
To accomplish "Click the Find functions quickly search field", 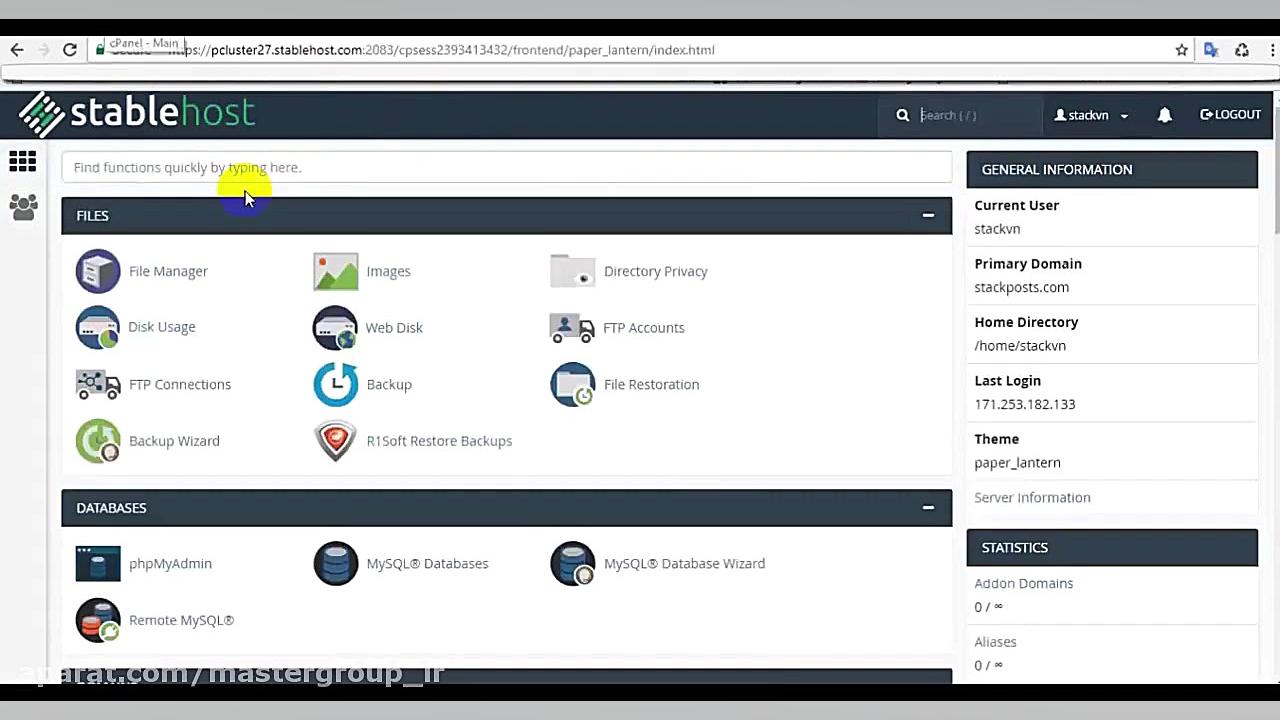I will pos(507,167).
